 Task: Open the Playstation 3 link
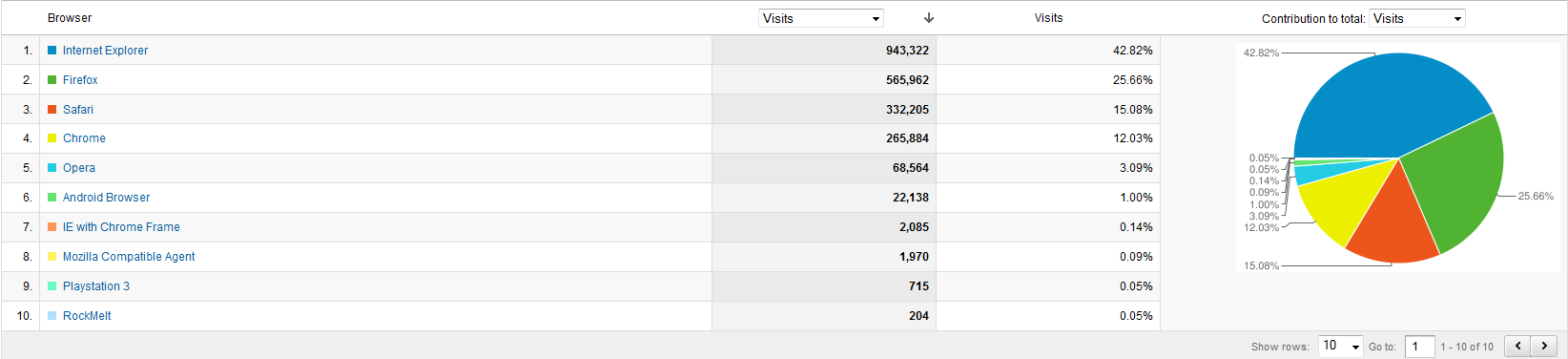click(96, 286)
